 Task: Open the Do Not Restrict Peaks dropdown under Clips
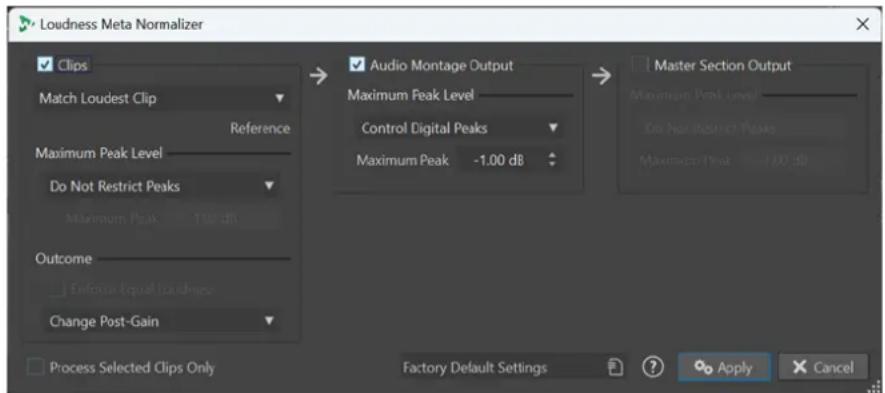(162, 186)
